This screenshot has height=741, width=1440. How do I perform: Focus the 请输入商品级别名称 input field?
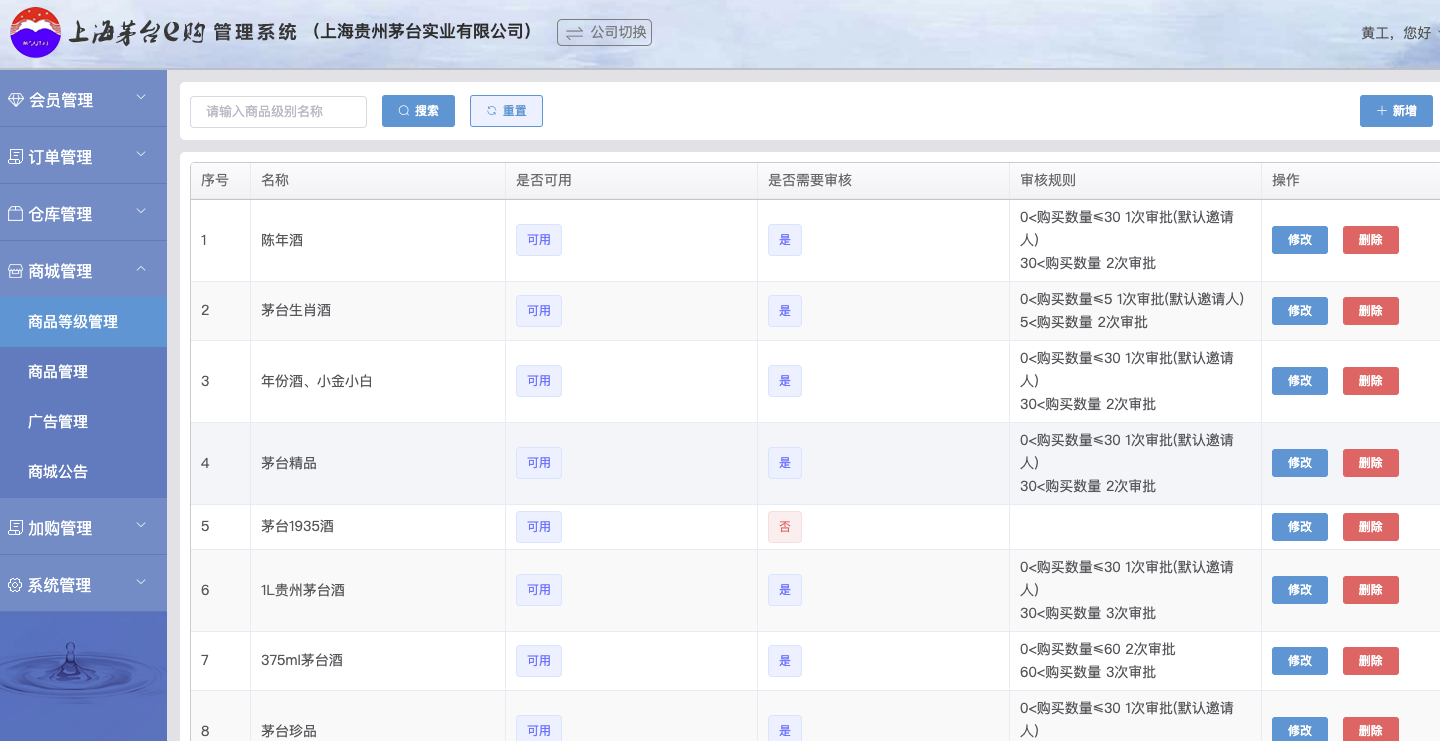pyautogui.click(x=278, y=111)
